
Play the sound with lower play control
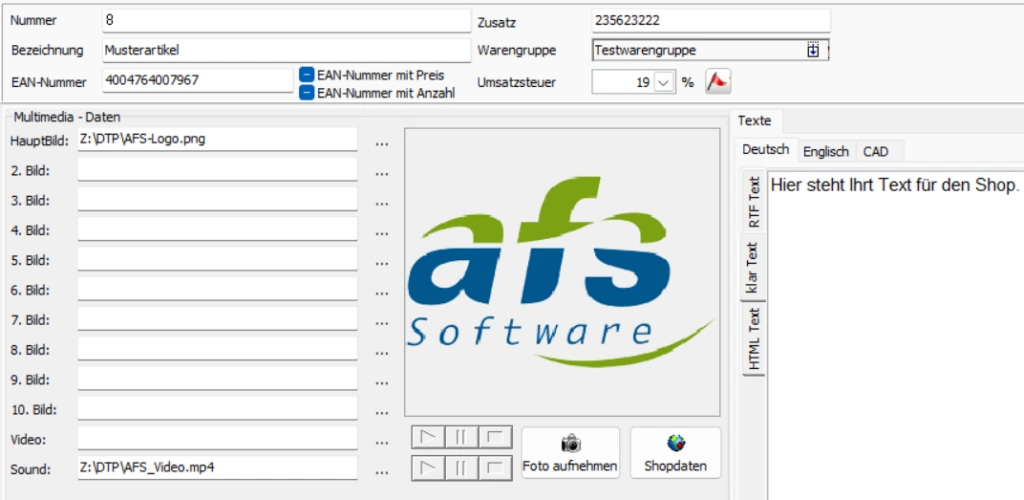(428, 467)
